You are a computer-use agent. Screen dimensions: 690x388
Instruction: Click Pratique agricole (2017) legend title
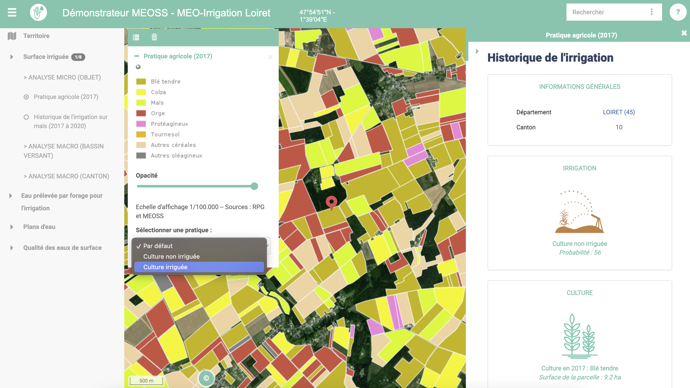[x=178, y=56]
